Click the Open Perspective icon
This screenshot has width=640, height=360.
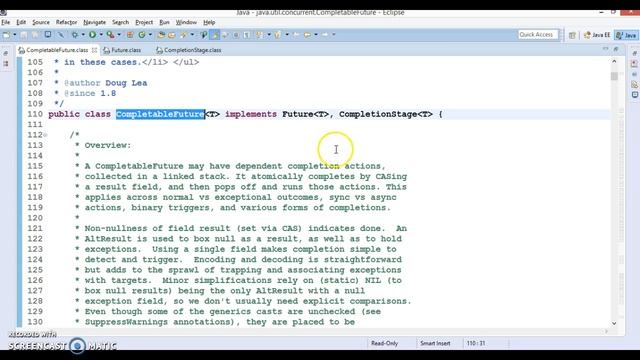572,35
